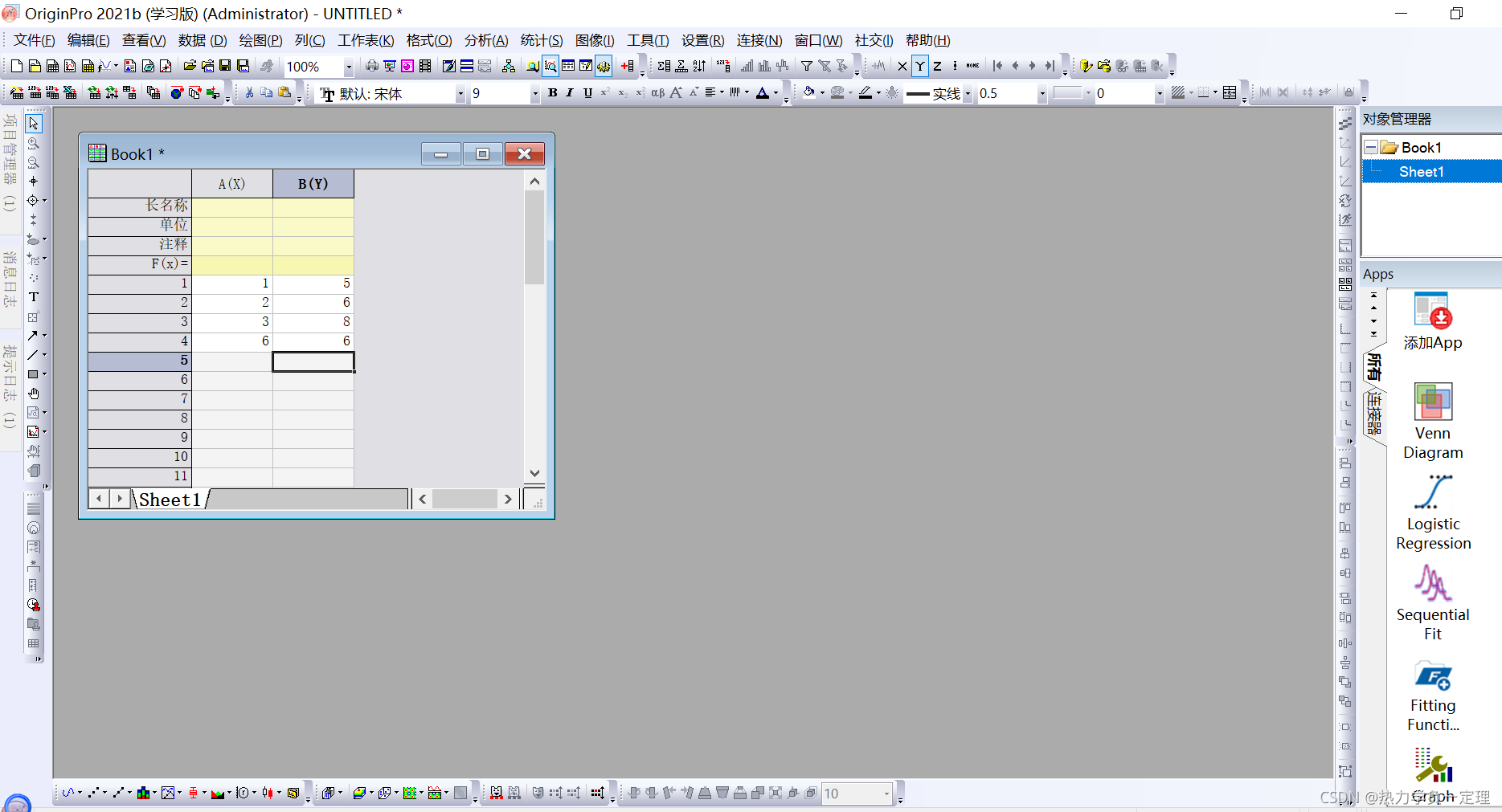
Task: Click the fill color bucket swatch
Action: click(x=808, y=93)
